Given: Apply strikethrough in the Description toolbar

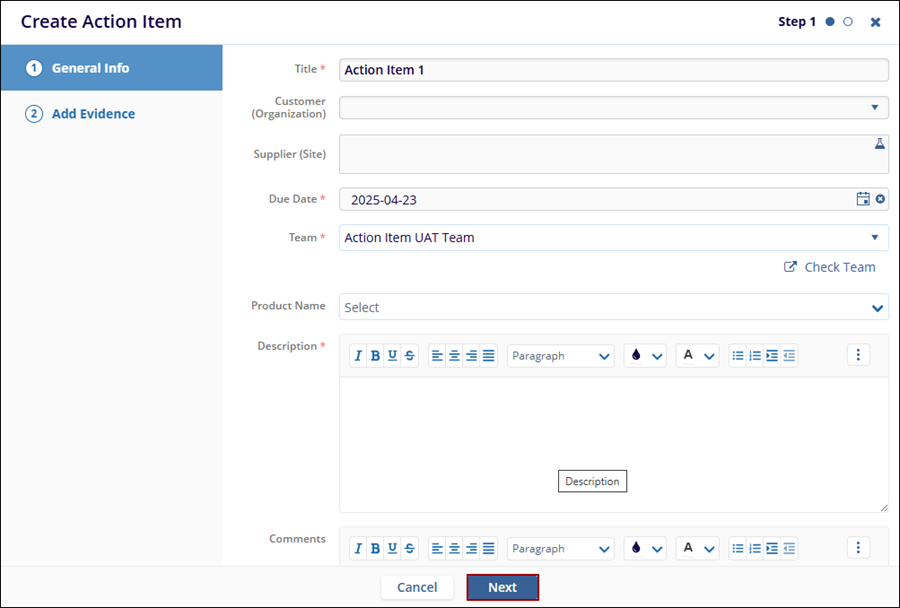Looking at the screenshot, I should [409, 355].
